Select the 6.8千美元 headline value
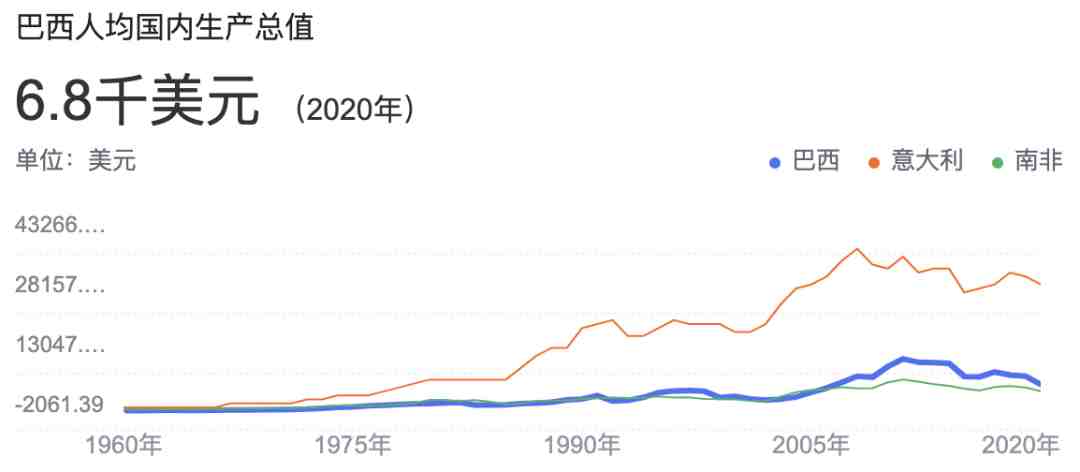 137,103
